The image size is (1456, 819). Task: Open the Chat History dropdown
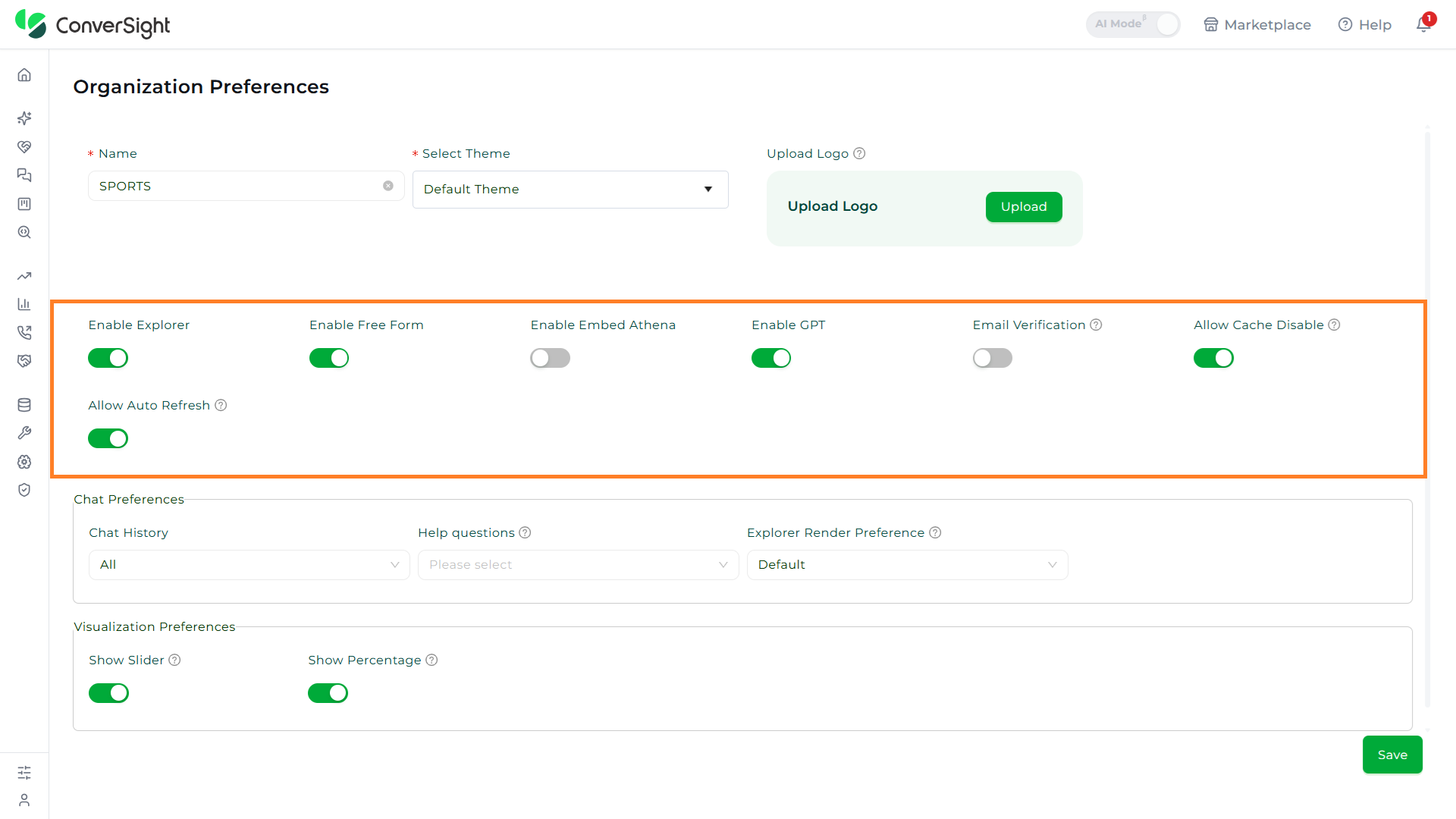249,565
